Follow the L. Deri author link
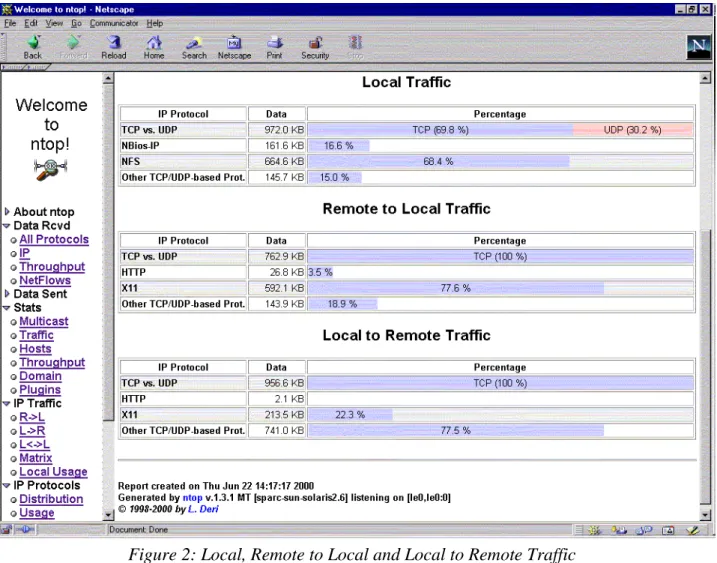 click(x=203, y=509)
